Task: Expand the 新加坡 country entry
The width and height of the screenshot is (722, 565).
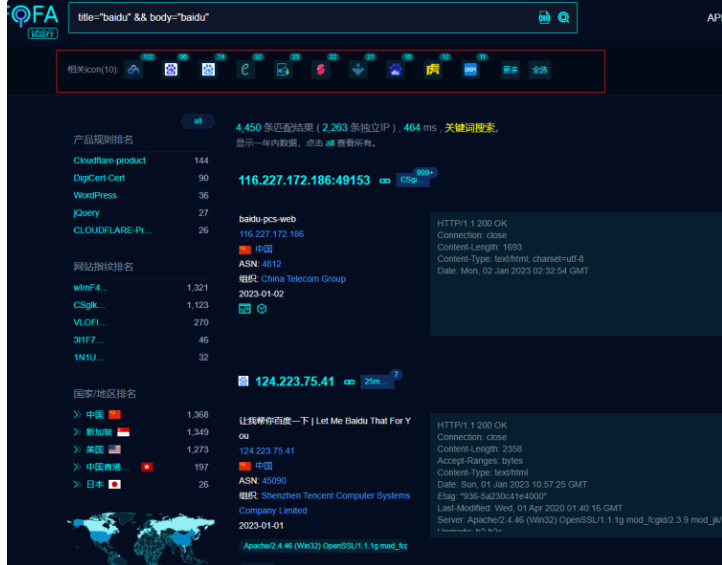Action: coord(77,432)
